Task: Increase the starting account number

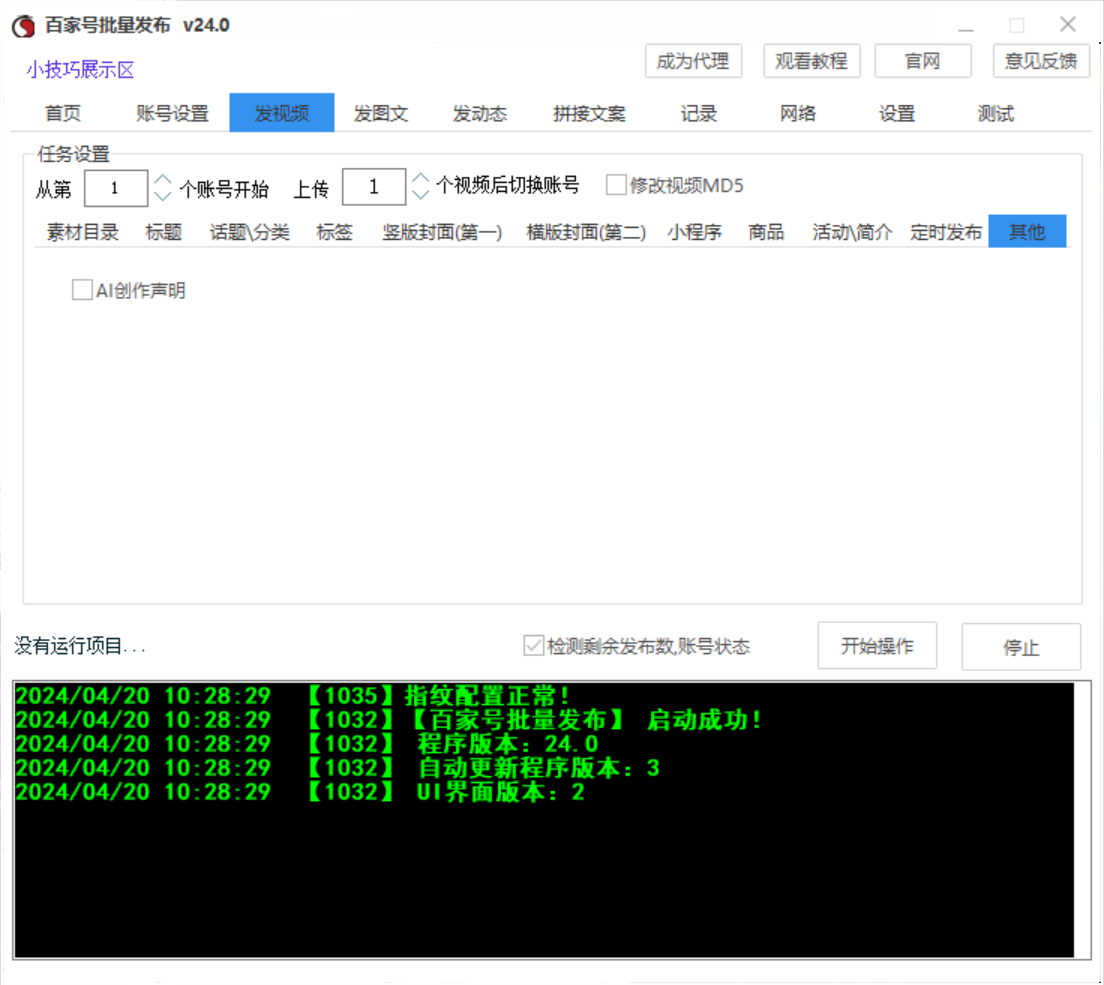Action: tap(163, 180)
